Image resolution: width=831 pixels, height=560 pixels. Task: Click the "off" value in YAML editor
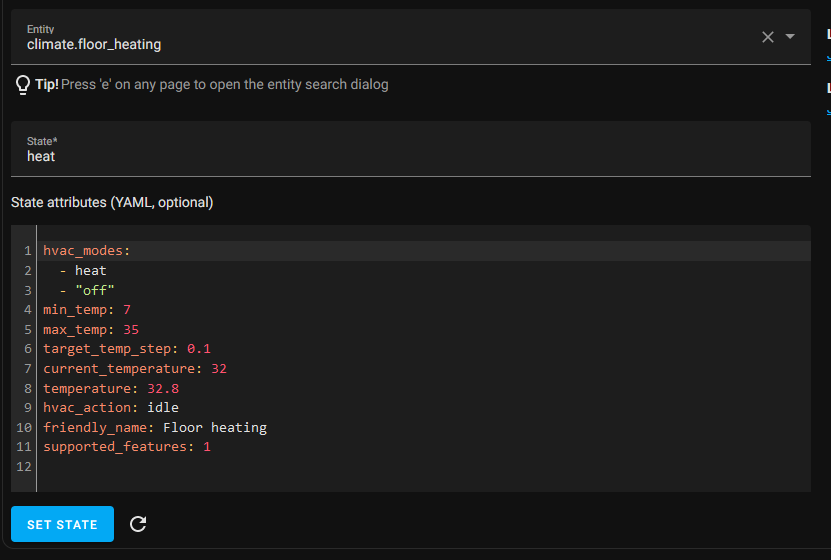click(x=94, y=290)
